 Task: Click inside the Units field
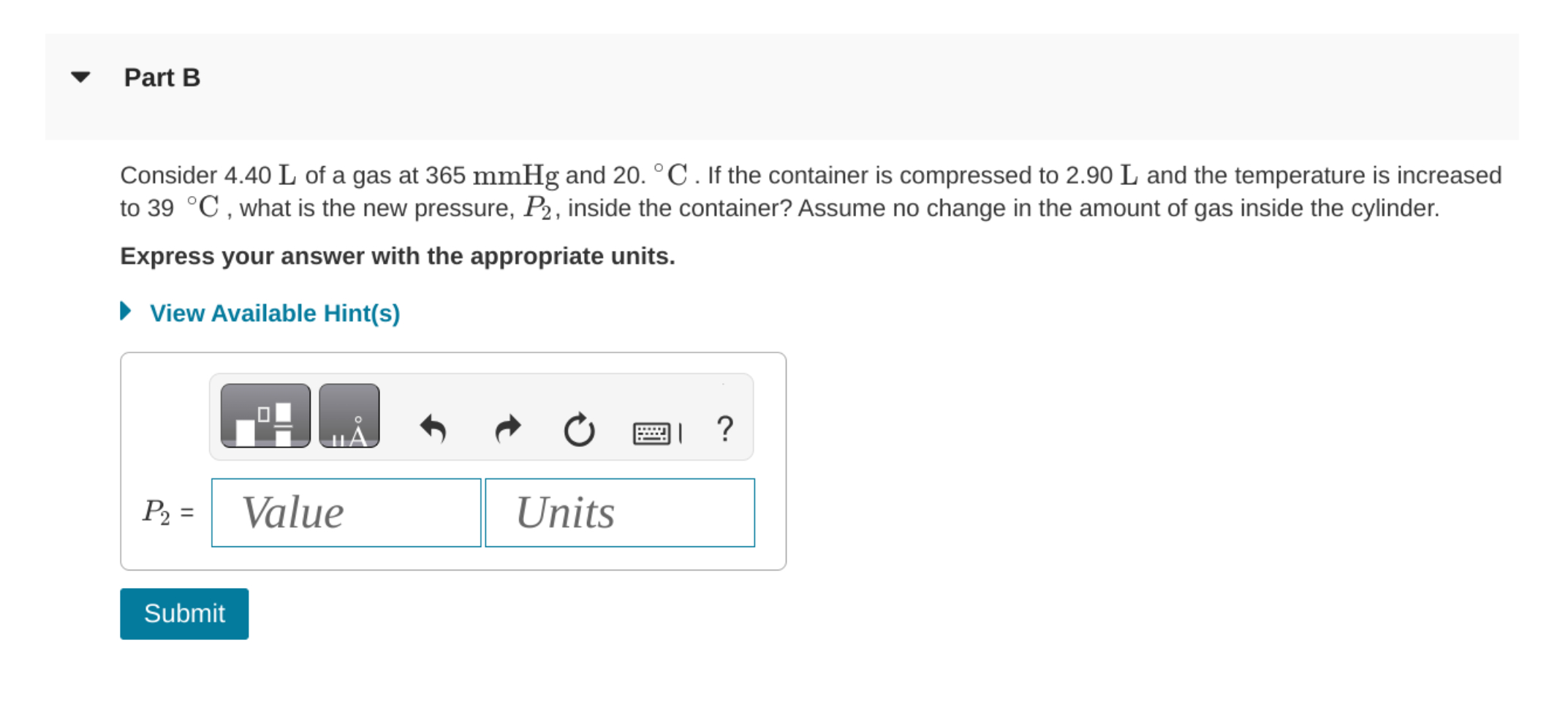click(618, 512)
